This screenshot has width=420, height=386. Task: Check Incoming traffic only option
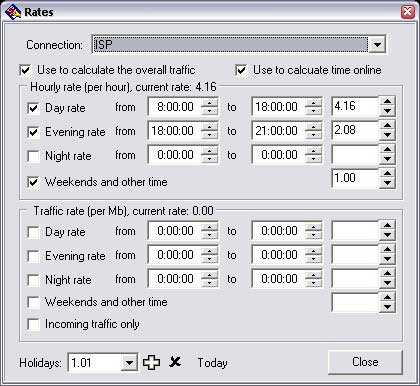coord(33,324)
